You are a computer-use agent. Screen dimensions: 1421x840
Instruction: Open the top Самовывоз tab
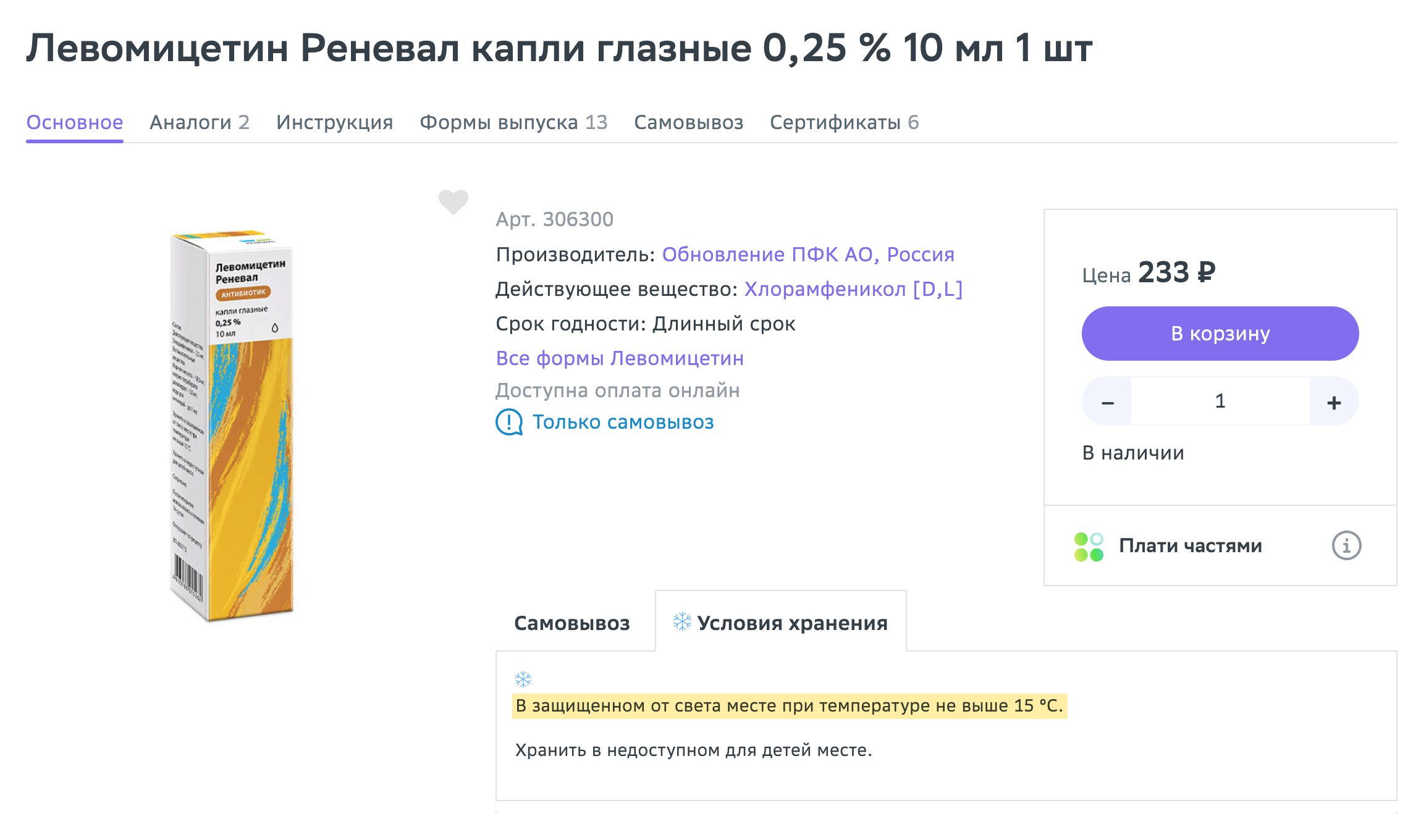pos(689,122)
